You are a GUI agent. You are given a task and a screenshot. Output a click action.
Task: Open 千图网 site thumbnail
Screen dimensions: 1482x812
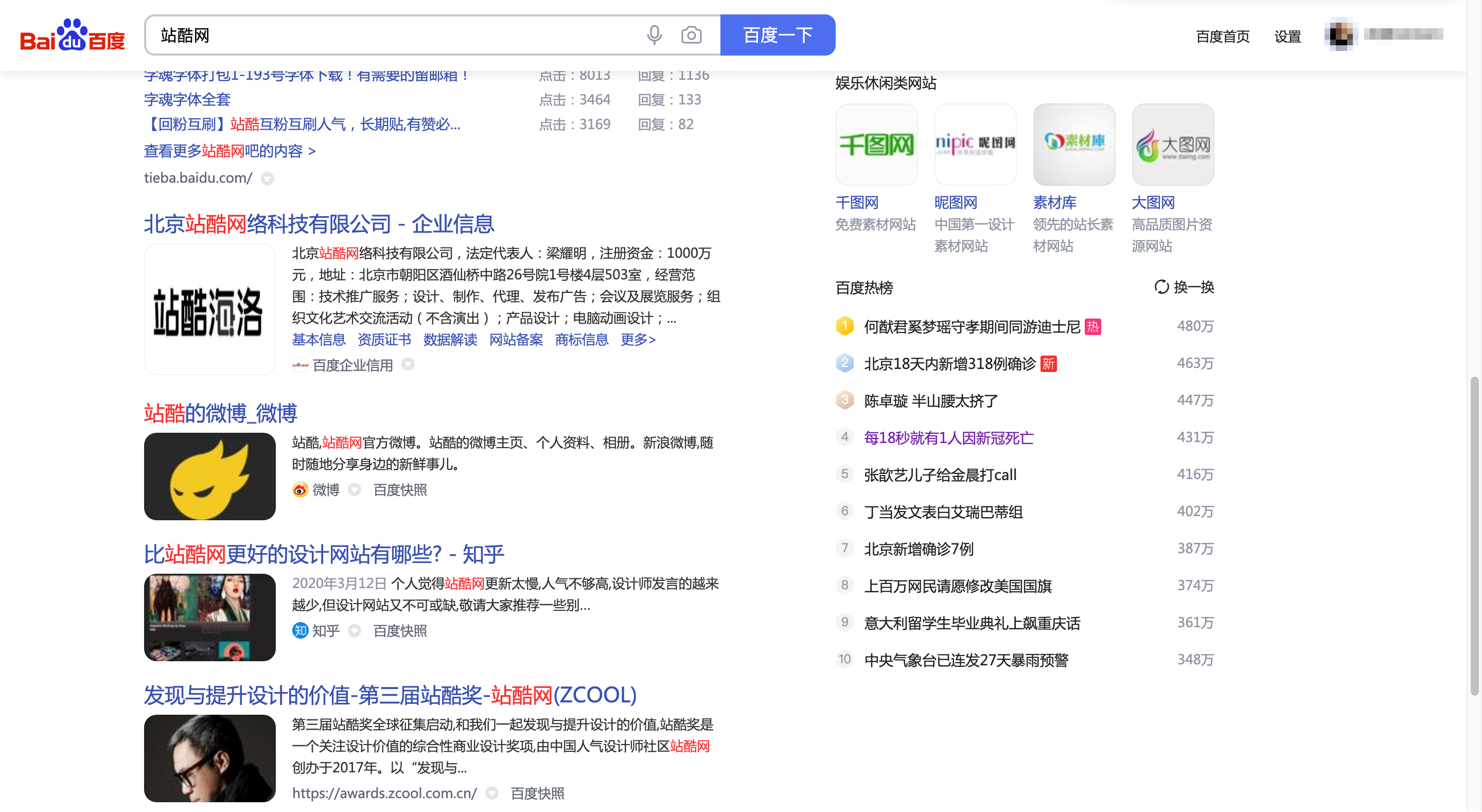(x=877, y=145)
